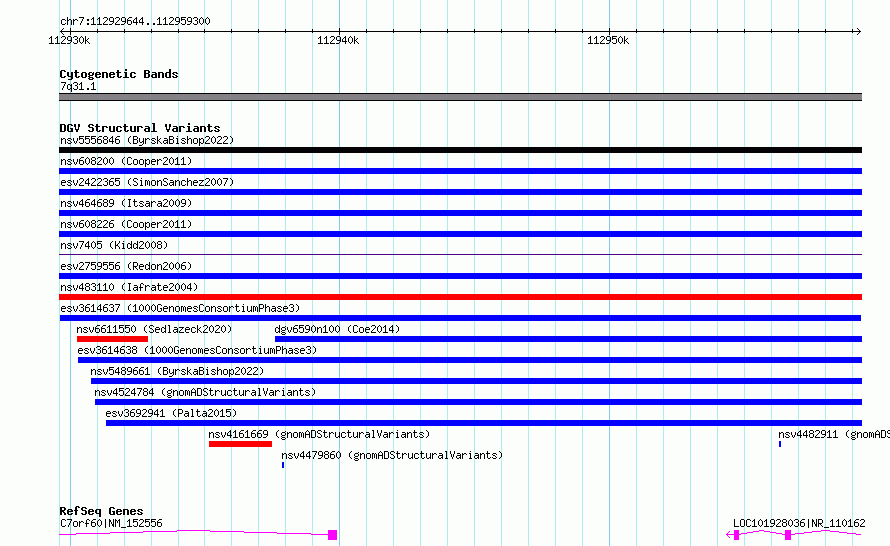Click the nsv464689 (Itsara2009) label
This screenshot has width=890, height=546.
tap(126, 203)
